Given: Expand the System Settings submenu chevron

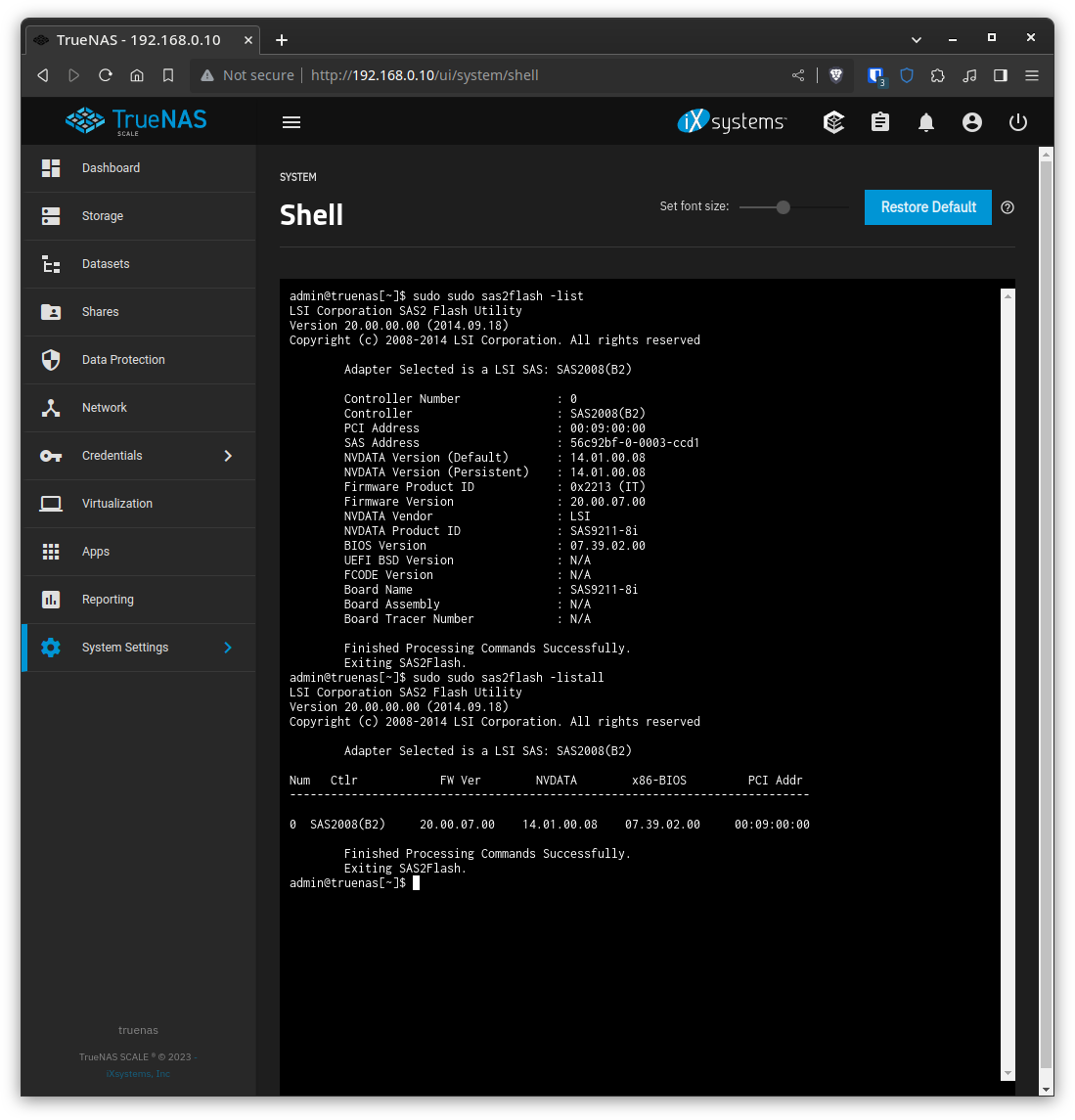Looking at the screenshot, I should point(228,648).
